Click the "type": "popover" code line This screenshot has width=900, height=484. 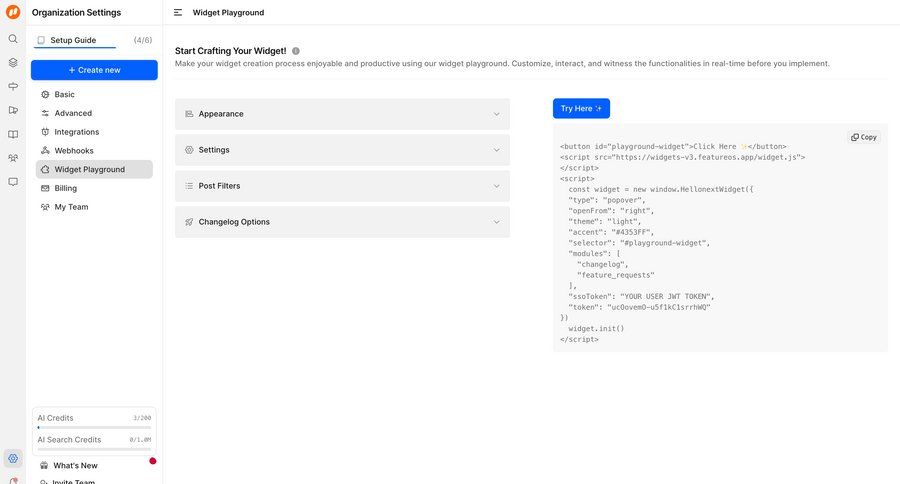607,200
